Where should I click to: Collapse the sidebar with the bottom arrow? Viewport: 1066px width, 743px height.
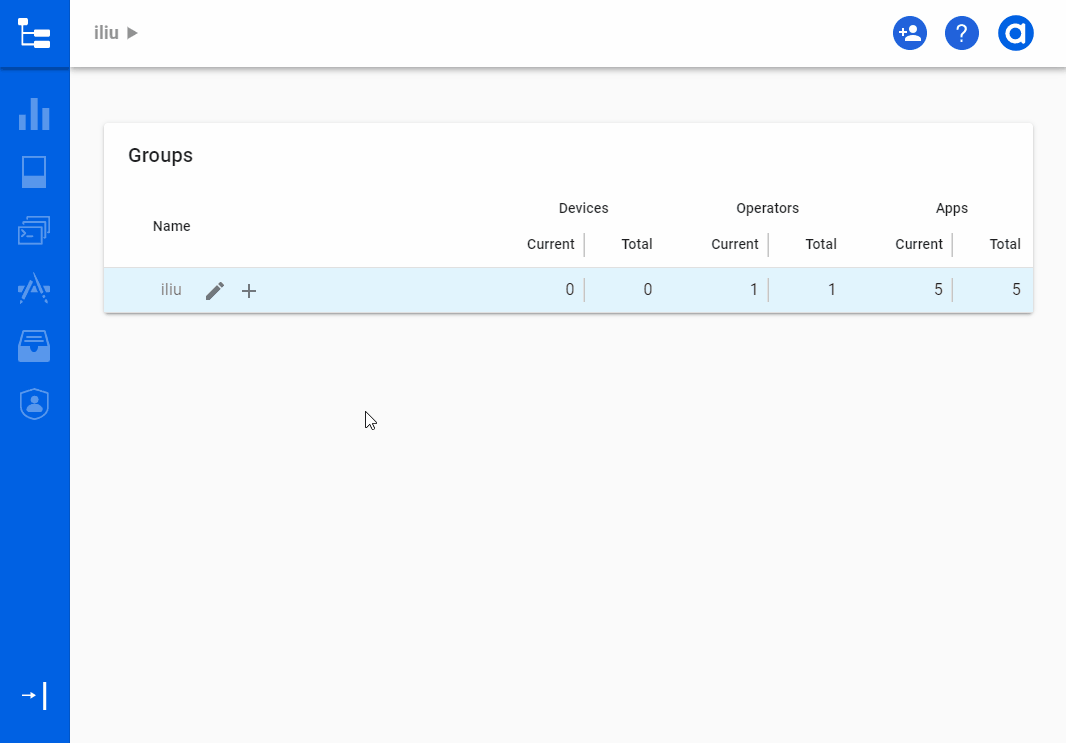click(x=31, y=695)
